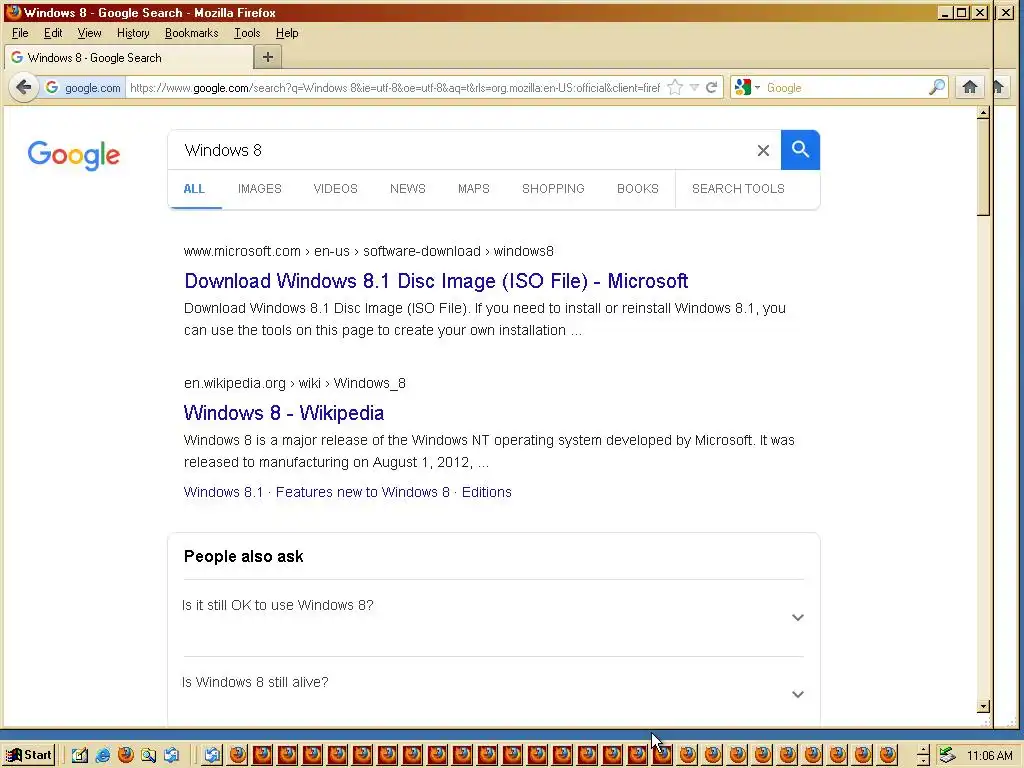The image size is (1024, 768).
Task: Click the vertical scrollbar thumb
Action: coord(984,167)
